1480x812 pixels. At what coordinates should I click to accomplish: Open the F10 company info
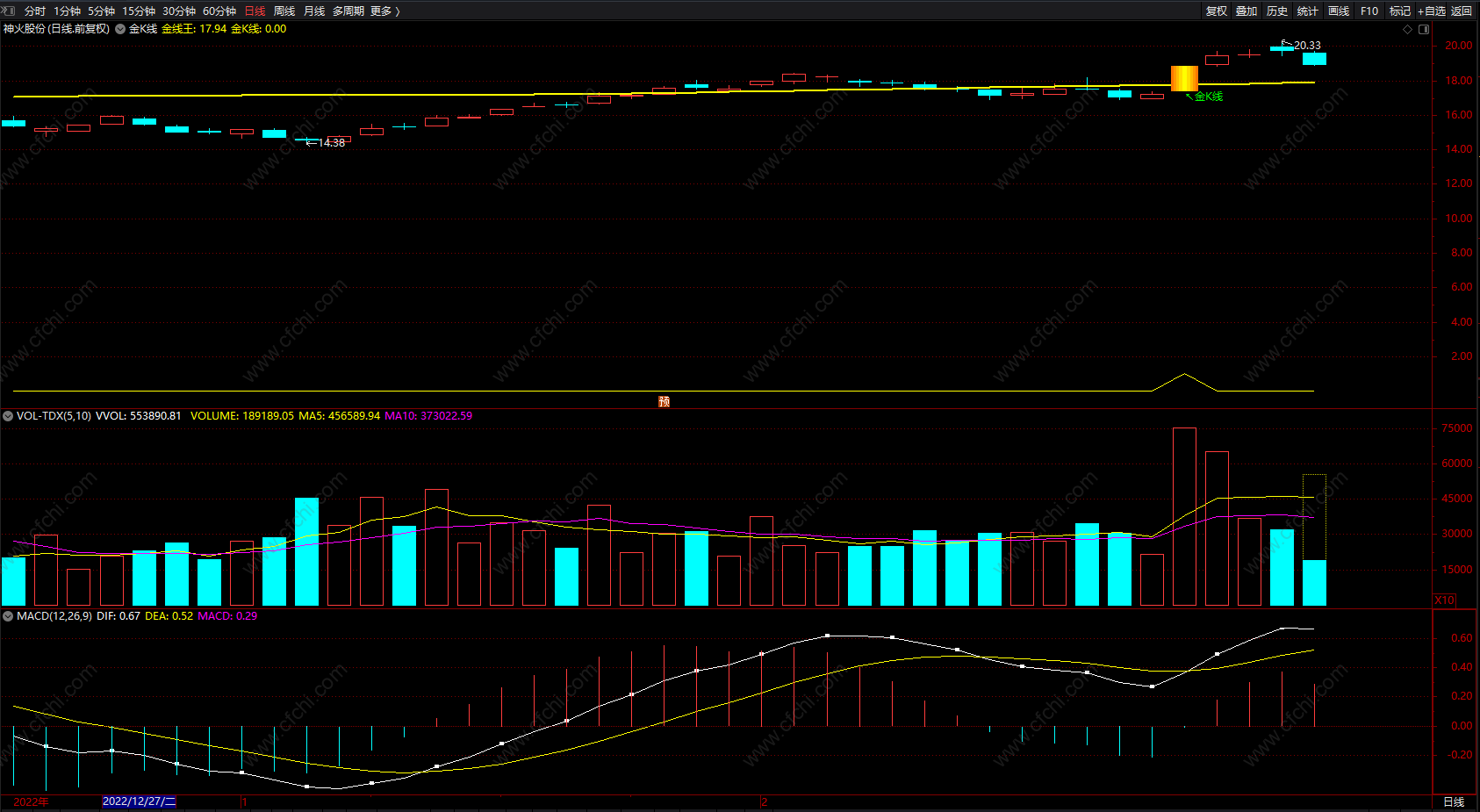click(1369, 11)
